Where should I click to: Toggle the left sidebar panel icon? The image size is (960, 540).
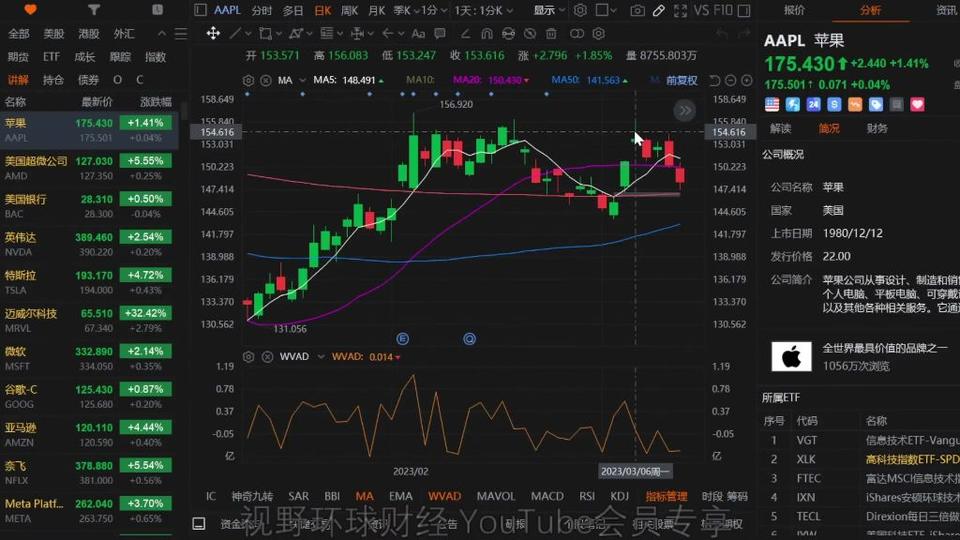point(200,10)
